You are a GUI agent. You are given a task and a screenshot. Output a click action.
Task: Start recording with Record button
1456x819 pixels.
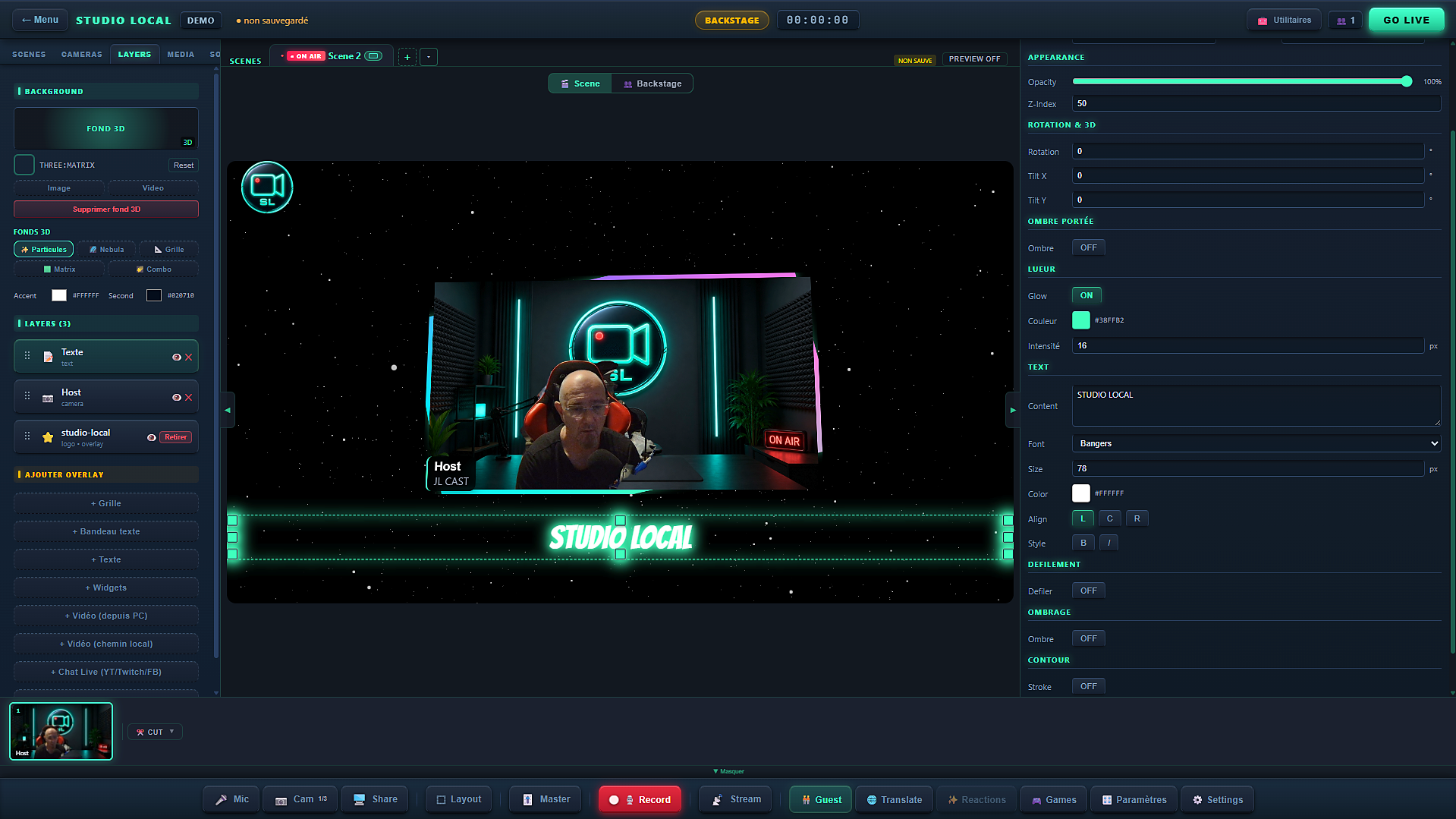coord(640,799)
